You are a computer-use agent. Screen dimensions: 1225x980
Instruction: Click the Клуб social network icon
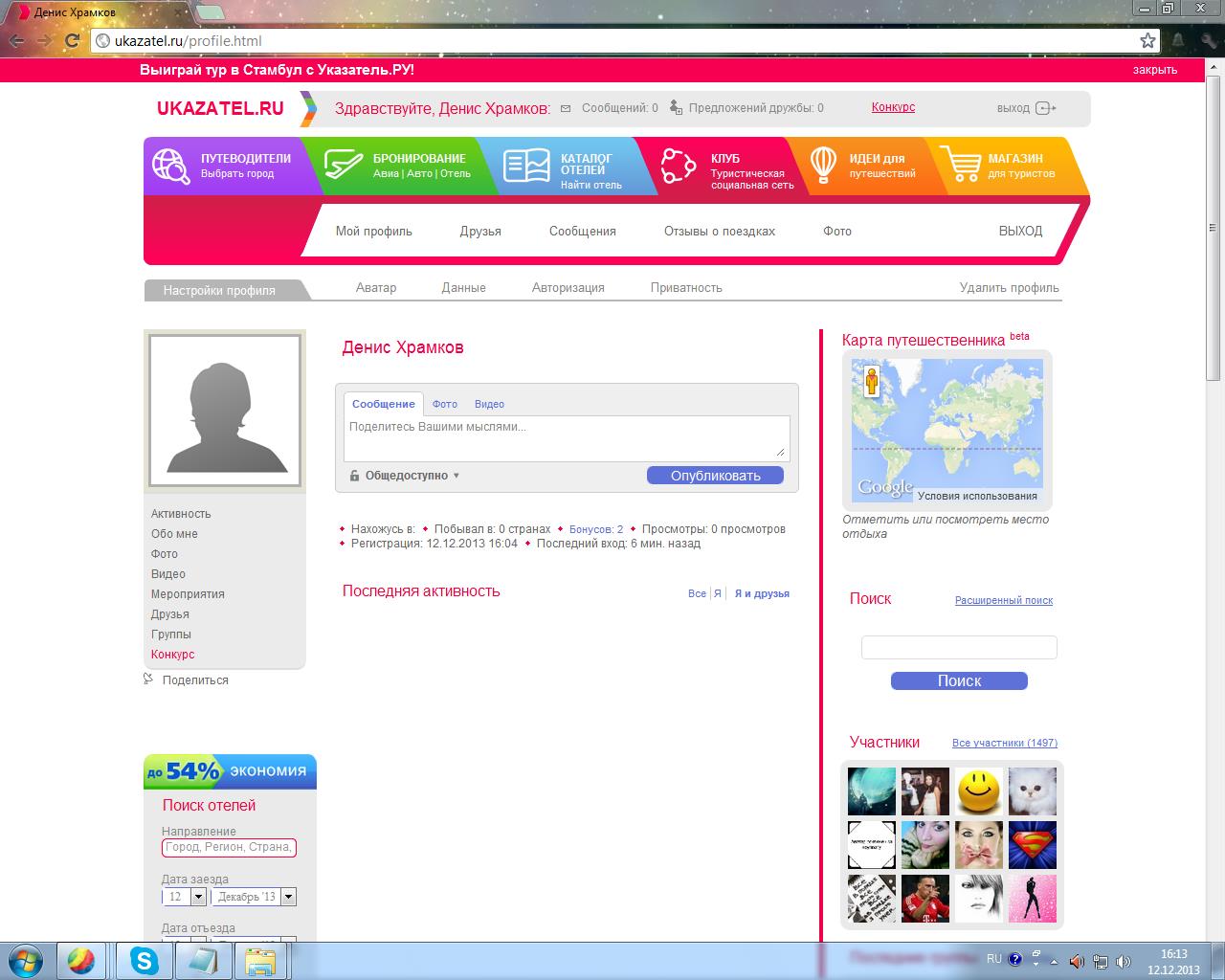pos(679,166)
